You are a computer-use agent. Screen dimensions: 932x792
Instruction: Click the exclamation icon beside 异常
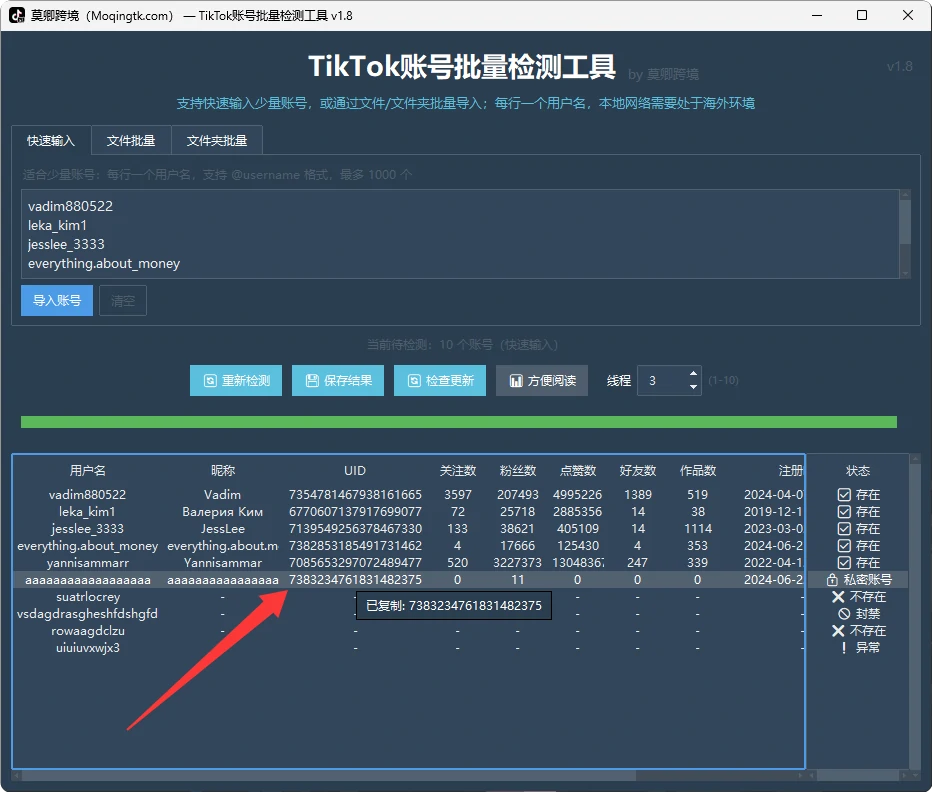[844, 648]
